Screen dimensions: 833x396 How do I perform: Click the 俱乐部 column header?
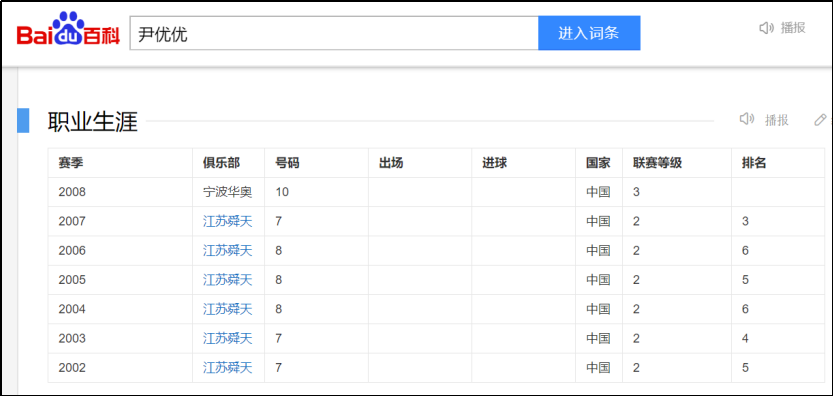click(x=222, y=163)
